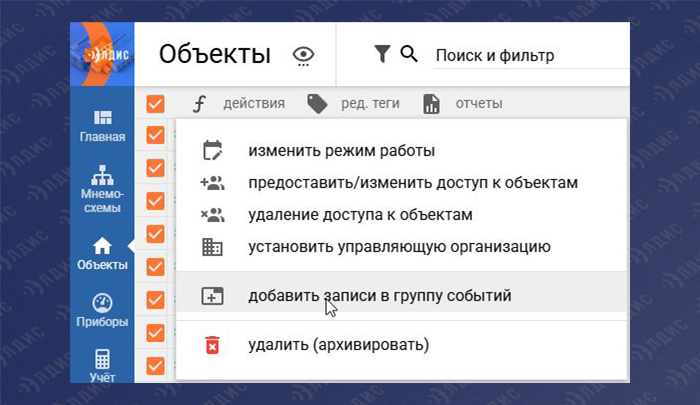The width and height of the screenshot is (700, 405).
Task: Choose установить управляющую организацию
Action: tap(402, 246)
